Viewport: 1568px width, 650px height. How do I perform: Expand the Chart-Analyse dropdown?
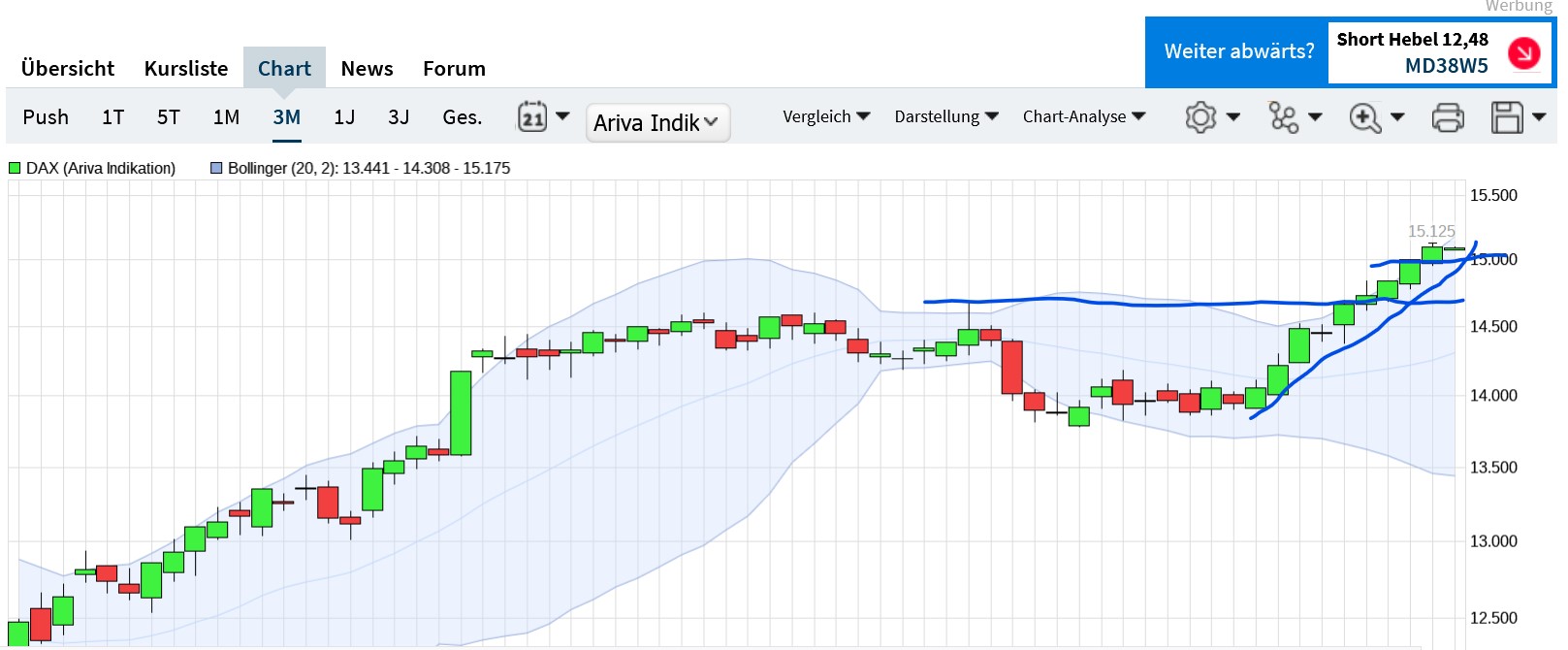1083,116
